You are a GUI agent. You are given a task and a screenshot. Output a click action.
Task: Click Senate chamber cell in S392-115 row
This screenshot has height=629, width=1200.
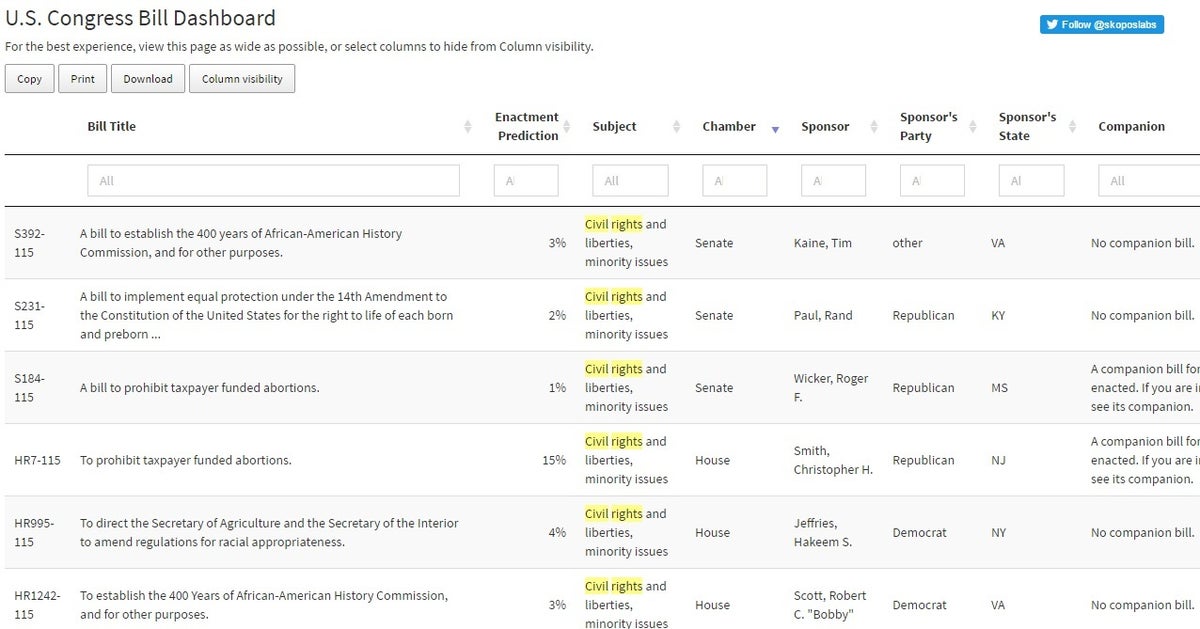pos(714,243)
